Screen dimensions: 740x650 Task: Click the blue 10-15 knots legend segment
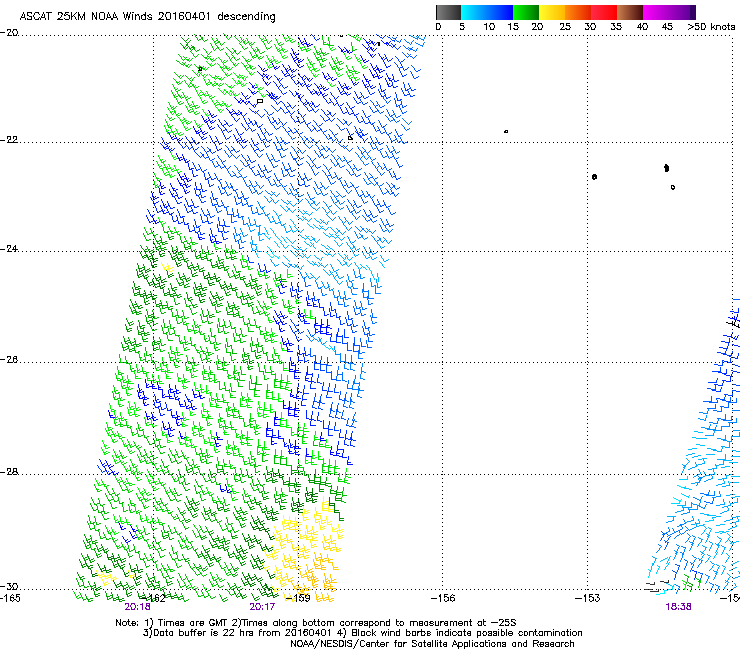point(500,12)
